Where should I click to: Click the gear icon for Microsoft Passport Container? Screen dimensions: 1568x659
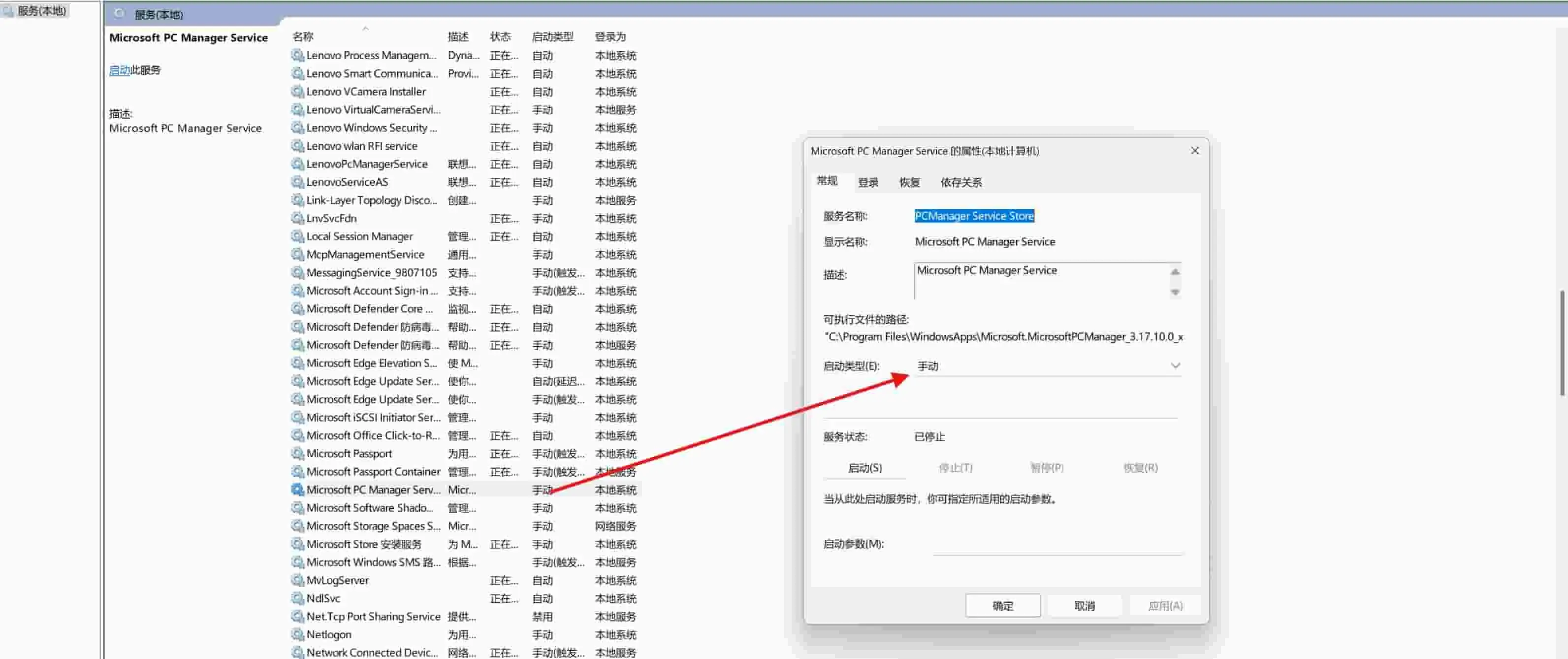(297, 471)
